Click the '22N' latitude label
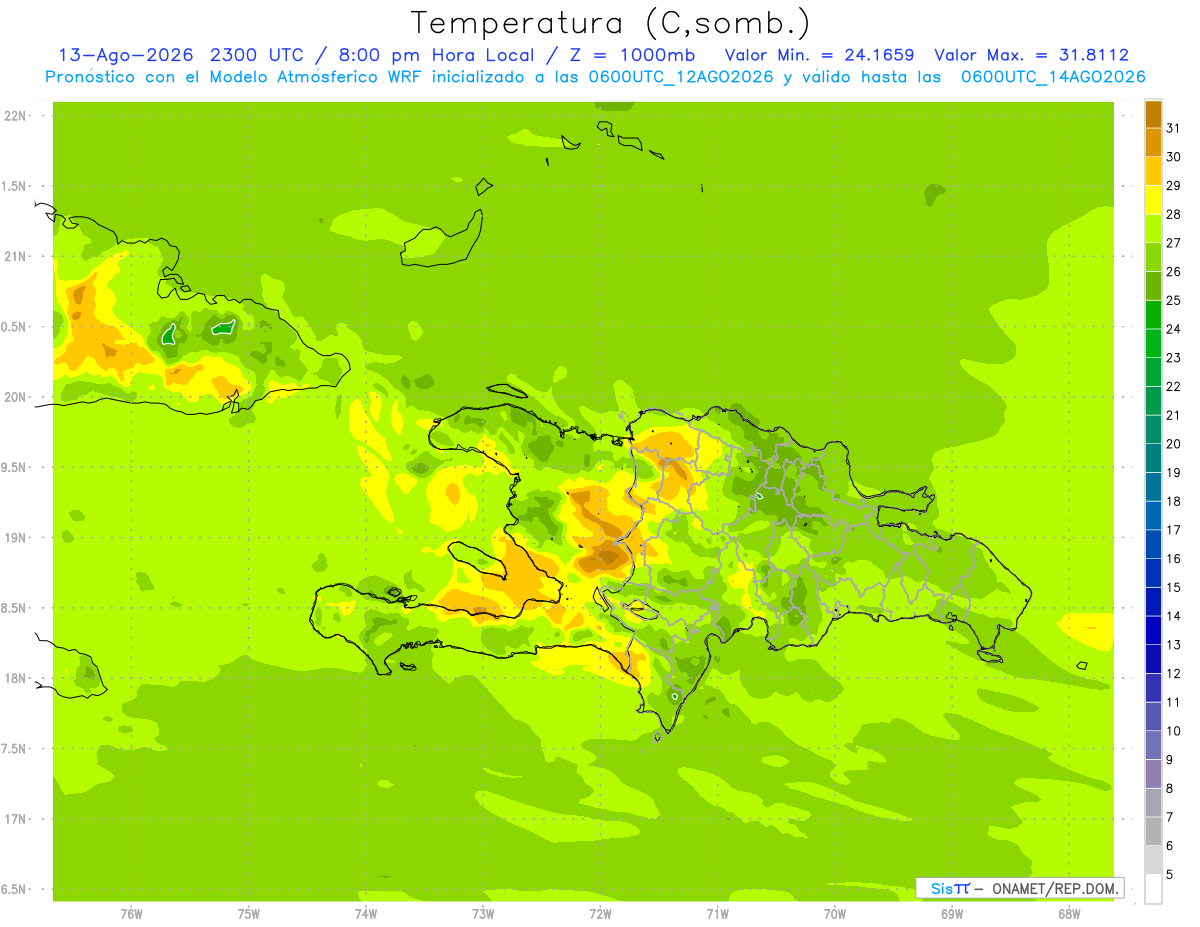Viewport: 1200px width, 927px height. 15,116
